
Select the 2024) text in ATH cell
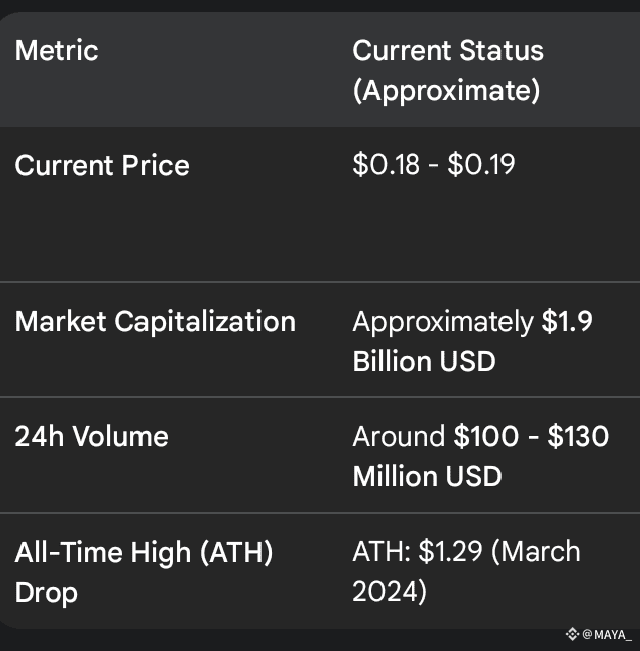390,592
